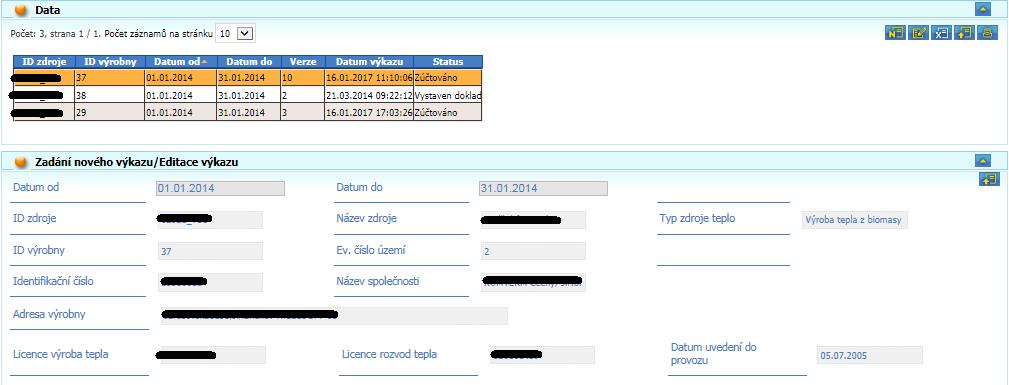
Task: Click the new record (N) icon
Action: 895,33
